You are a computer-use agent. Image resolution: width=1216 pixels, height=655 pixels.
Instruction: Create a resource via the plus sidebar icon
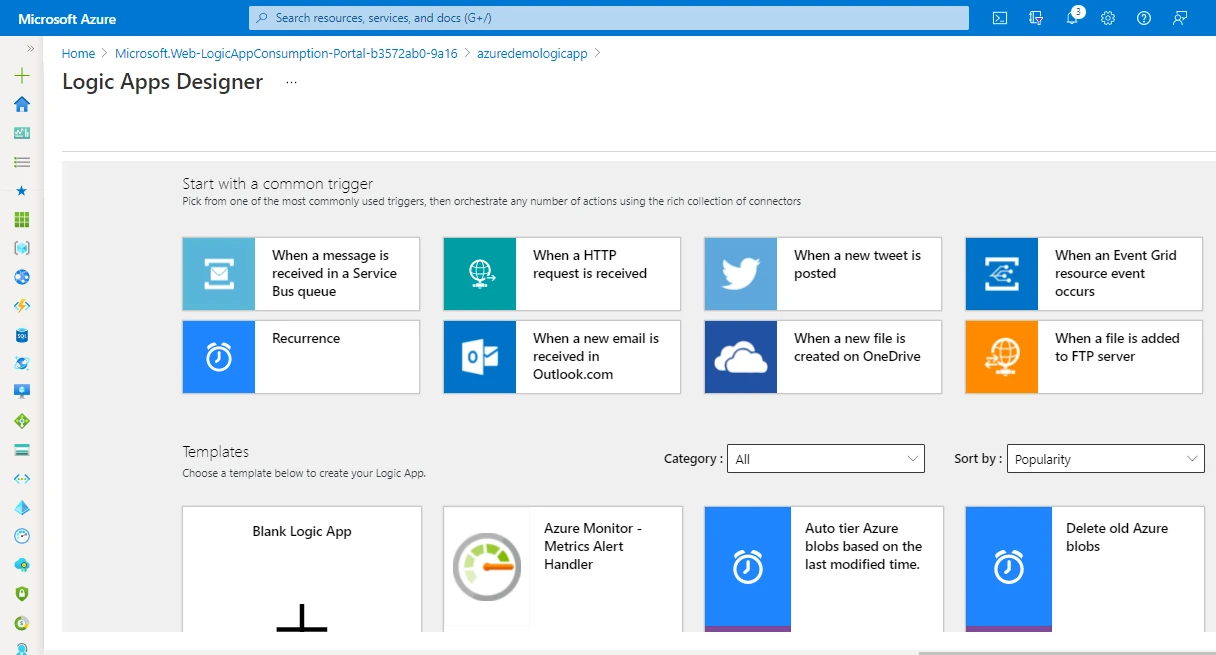pyautogui.click(x=21, y=75)
